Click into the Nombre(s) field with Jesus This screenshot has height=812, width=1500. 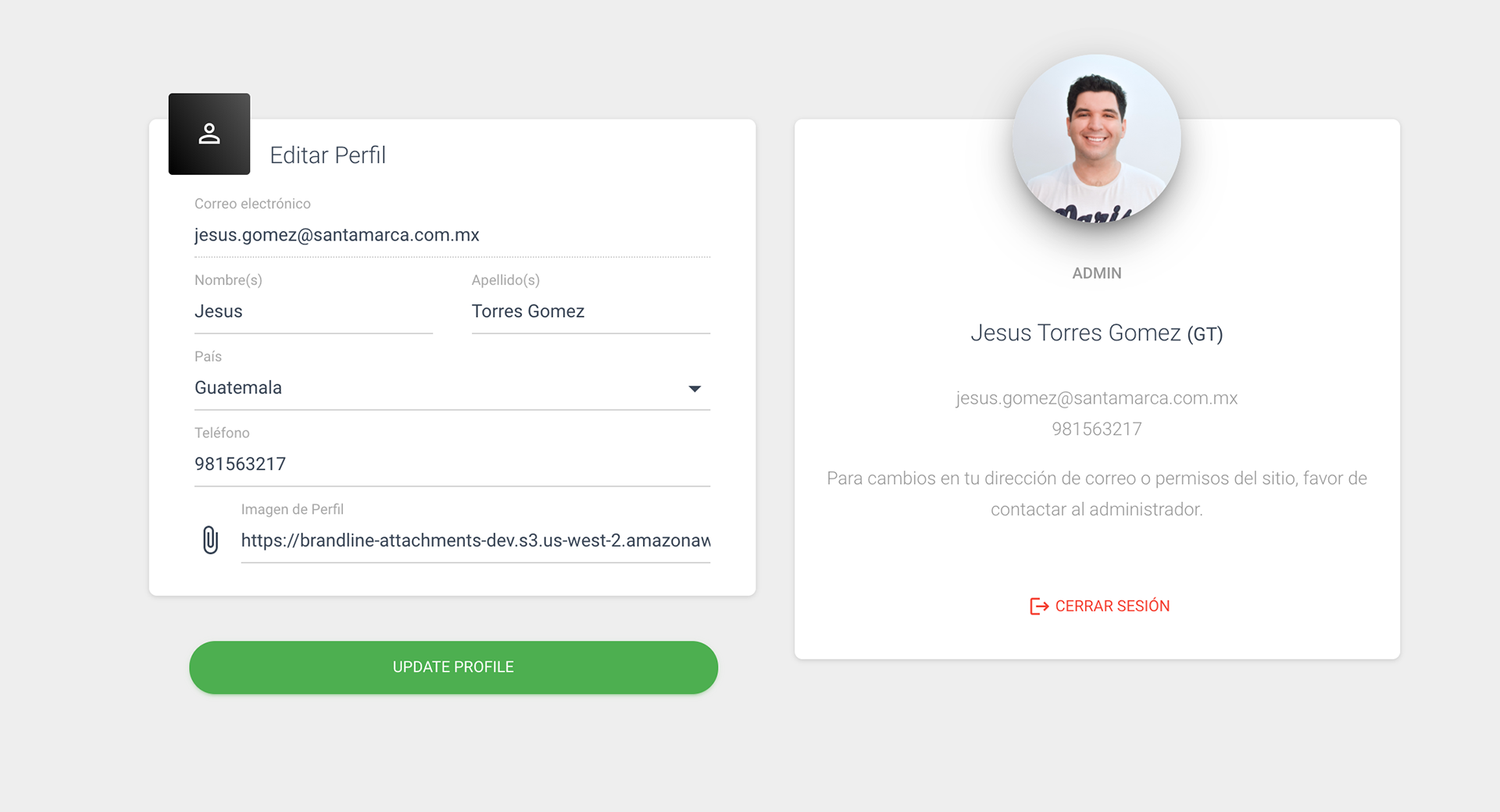pyautogui.click(x=313, y=312)
